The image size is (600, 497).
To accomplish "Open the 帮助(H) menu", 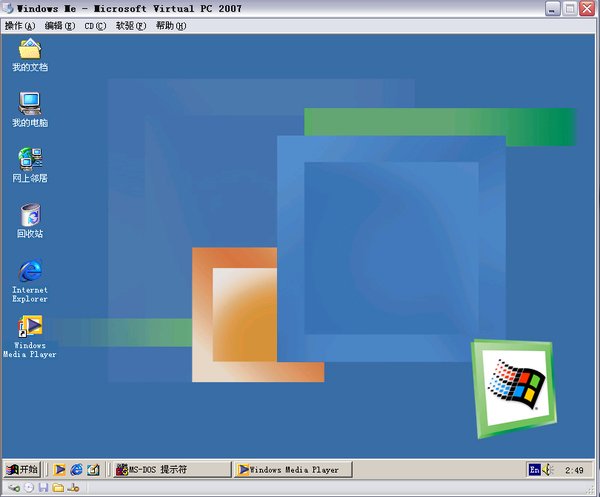I will (171, 26).
